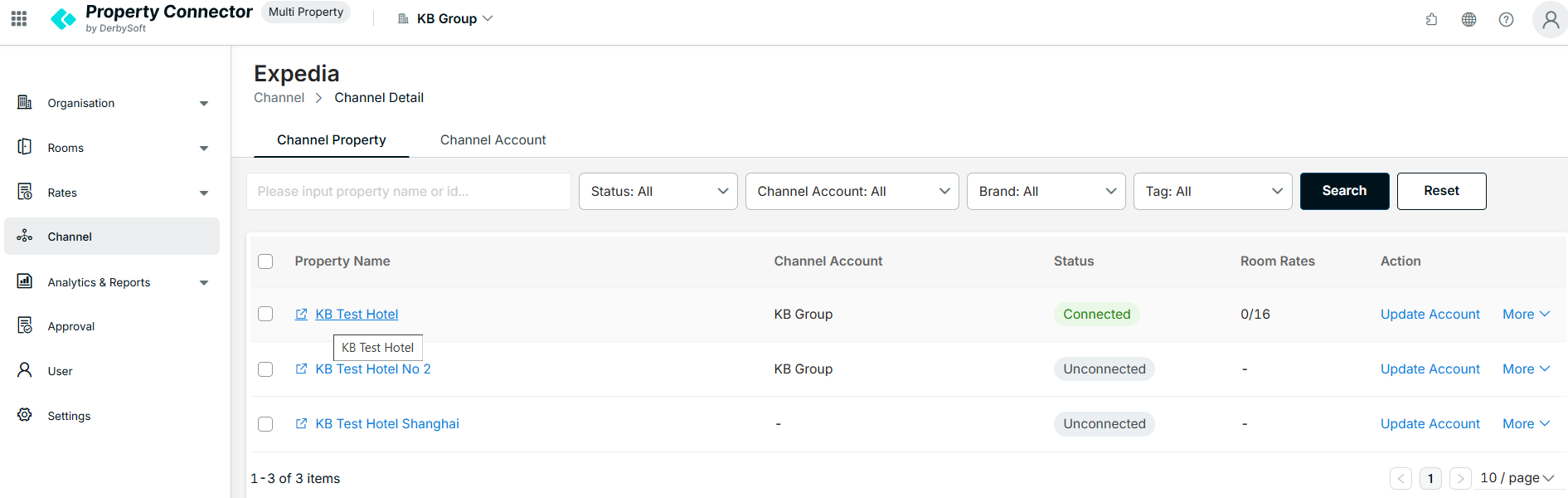Click the Connected status badge
This screenshot has height=498, width=1568.
[x=1096, y=314]
